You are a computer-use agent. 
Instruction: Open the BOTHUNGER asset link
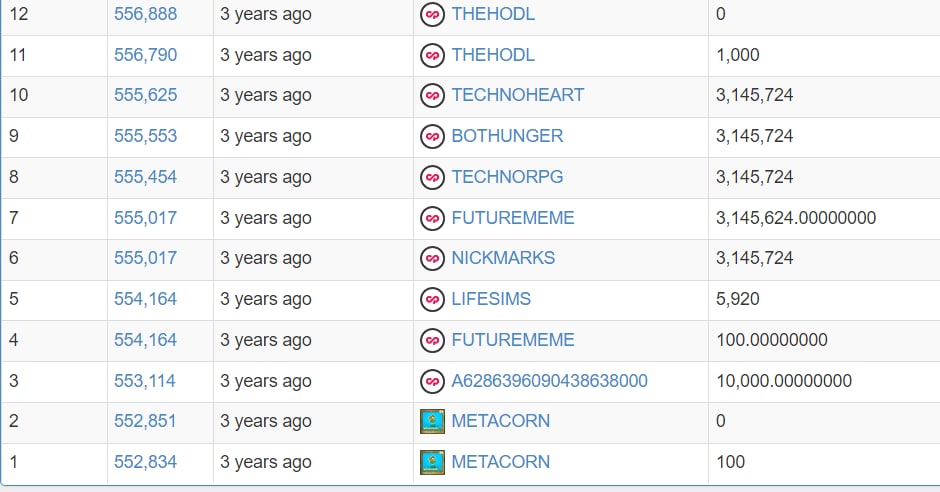[x=507, y=135]
